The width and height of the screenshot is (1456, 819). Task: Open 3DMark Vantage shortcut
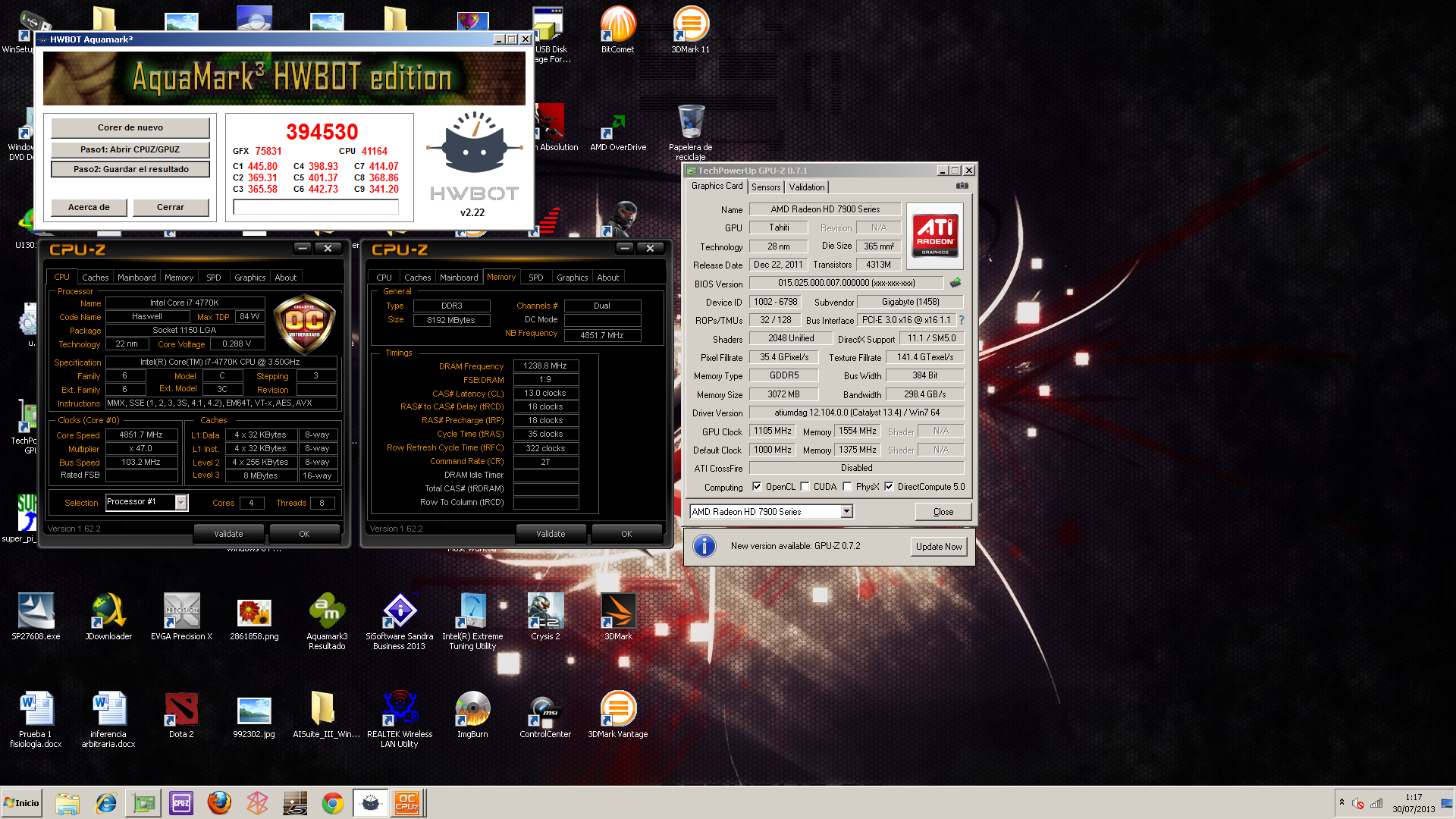tap(618, 714)
